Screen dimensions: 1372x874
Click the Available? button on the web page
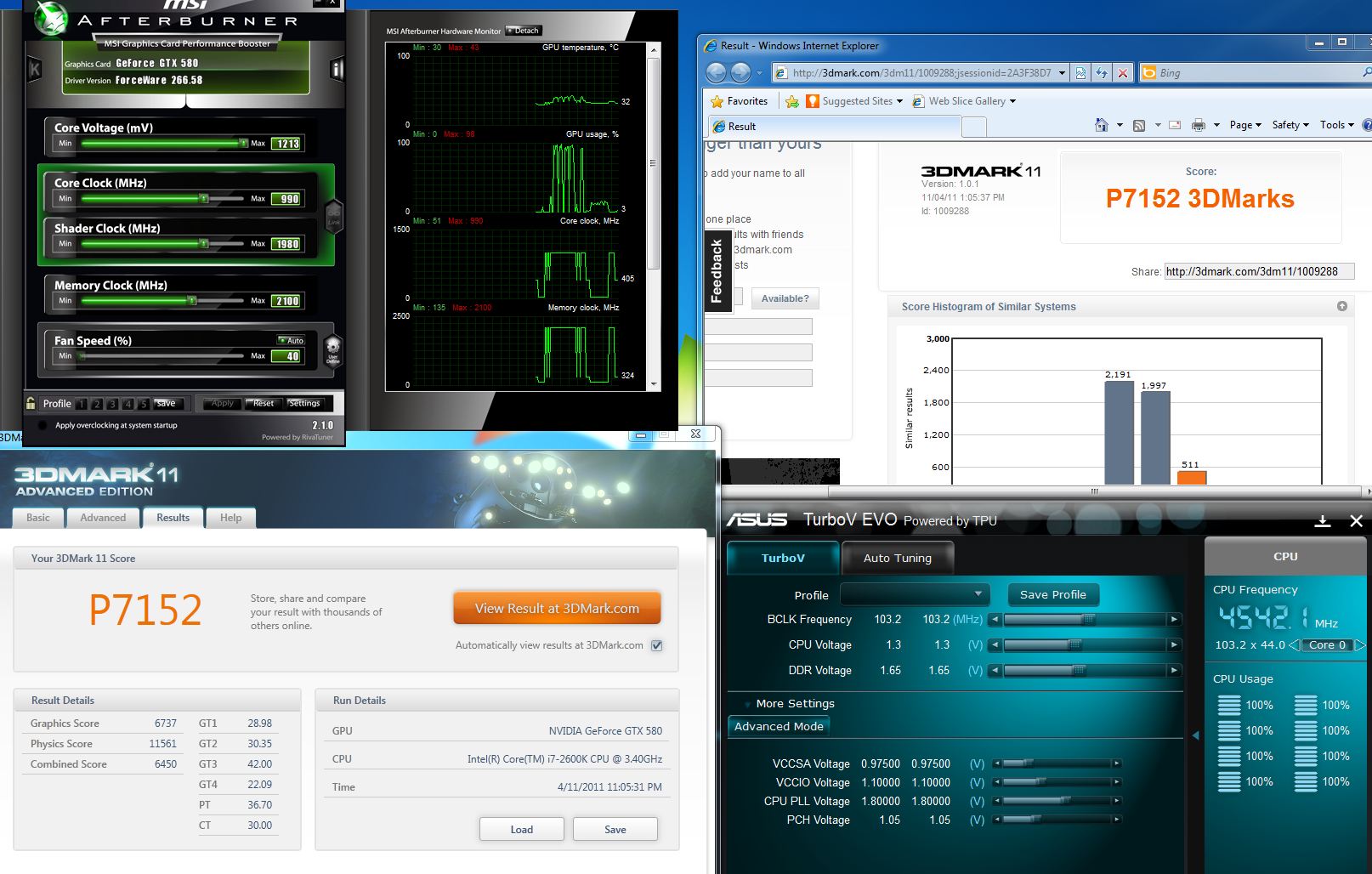coord(785,298)
